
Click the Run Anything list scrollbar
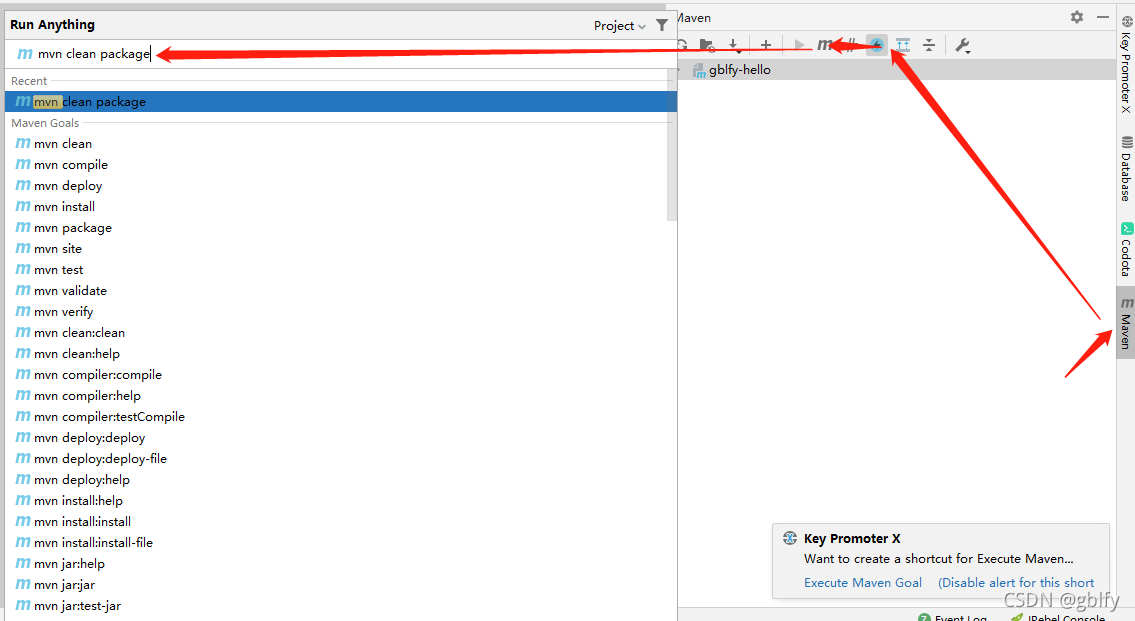pyautogui.click(x=672, y=145)
